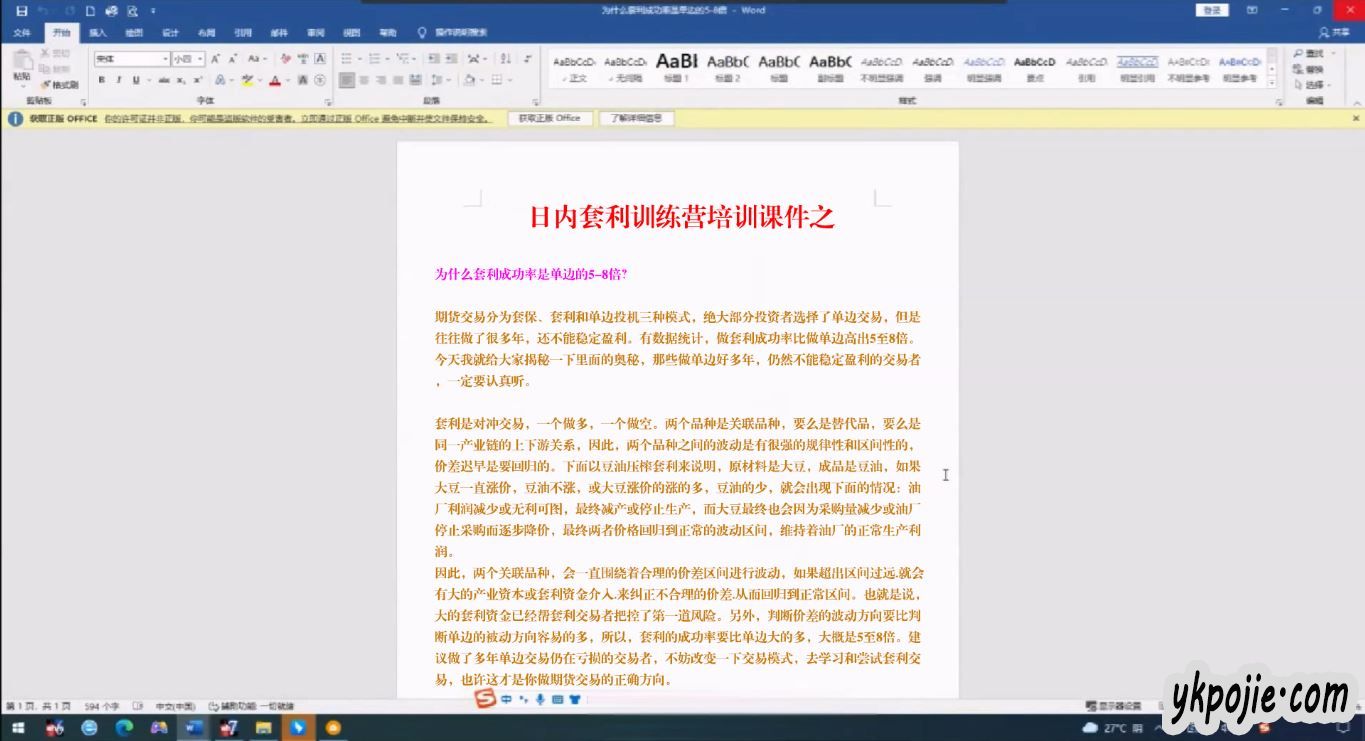Expand the styles gallery list
The image size is (1365, 741).
click(x=1273, y=84)
